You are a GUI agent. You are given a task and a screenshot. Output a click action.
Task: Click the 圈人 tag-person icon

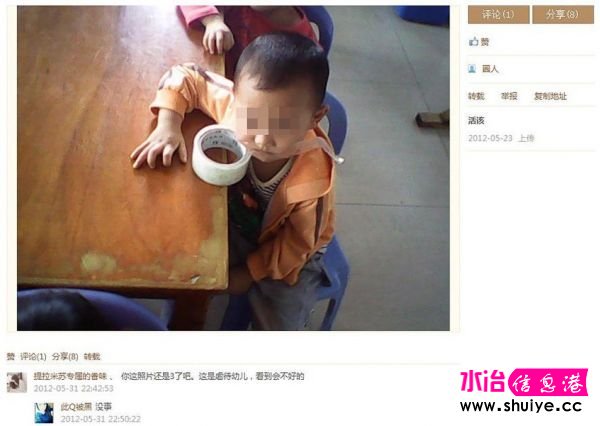click(472, 69)
